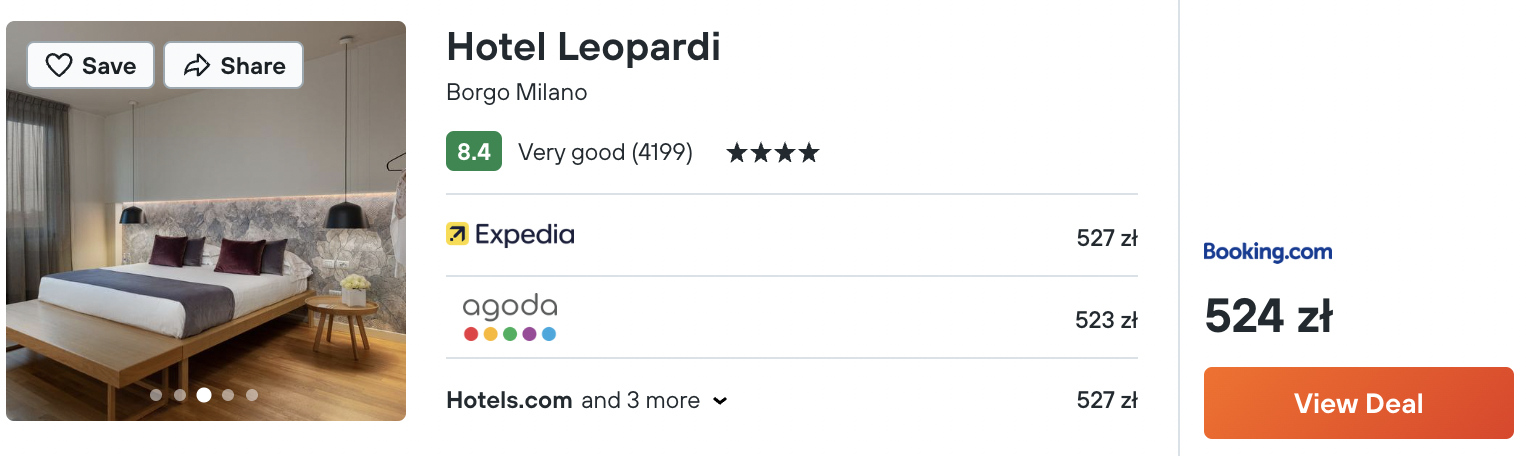Select the fifth photo carousel dot
This screenshot has height=456, width=1526.
coord(252,395)
